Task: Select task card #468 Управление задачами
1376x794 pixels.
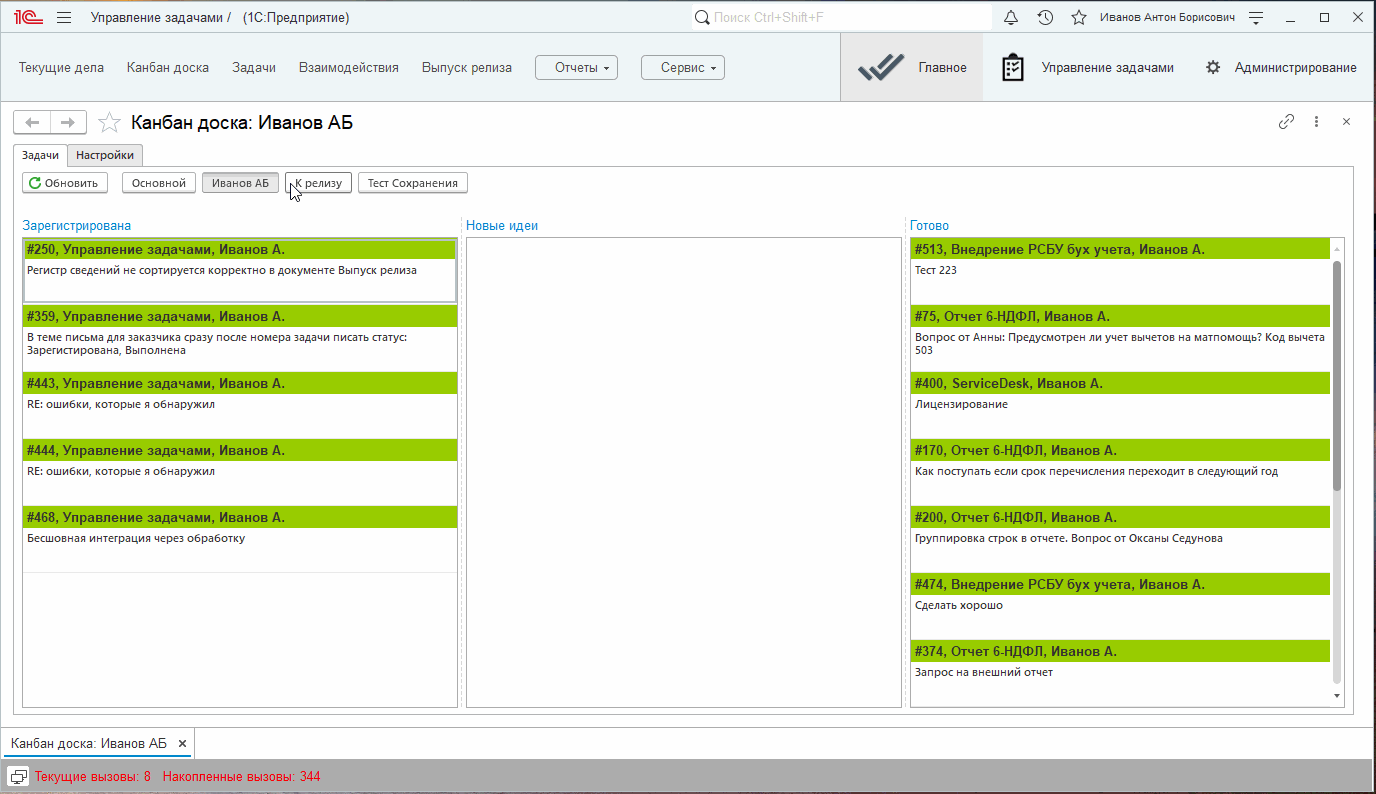Action: click(240, 539)
